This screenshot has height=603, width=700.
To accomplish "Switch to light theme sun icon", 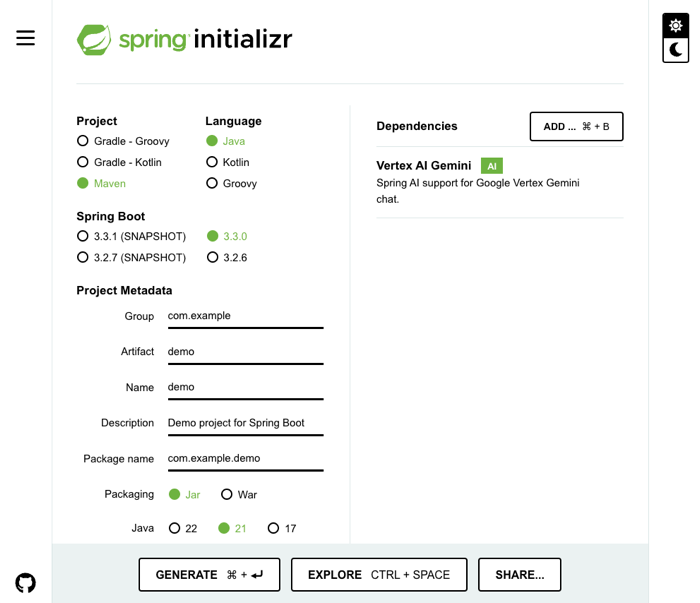I will coord(676,26).
